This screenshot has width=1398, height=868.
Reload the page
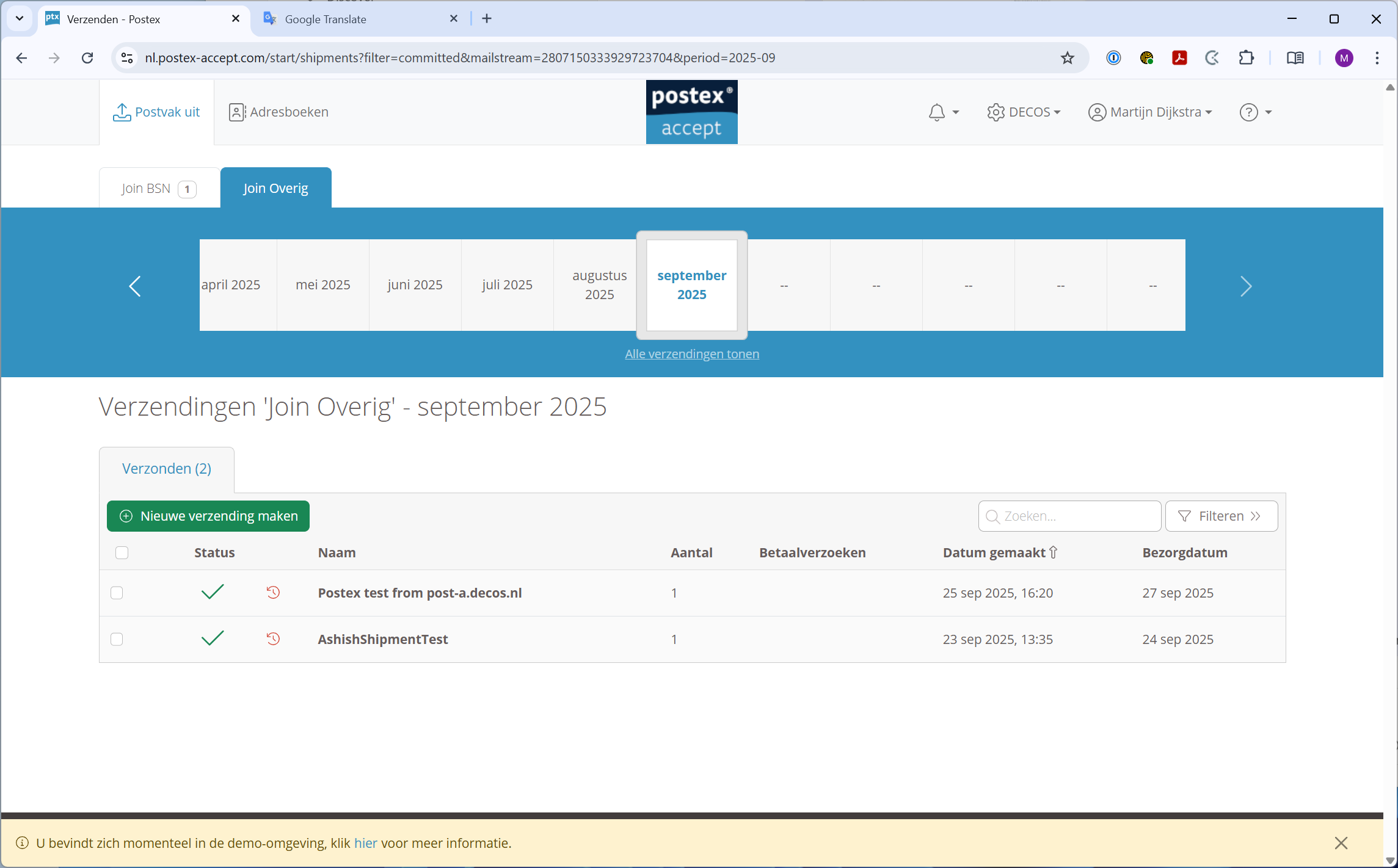(x=87, y=58)
